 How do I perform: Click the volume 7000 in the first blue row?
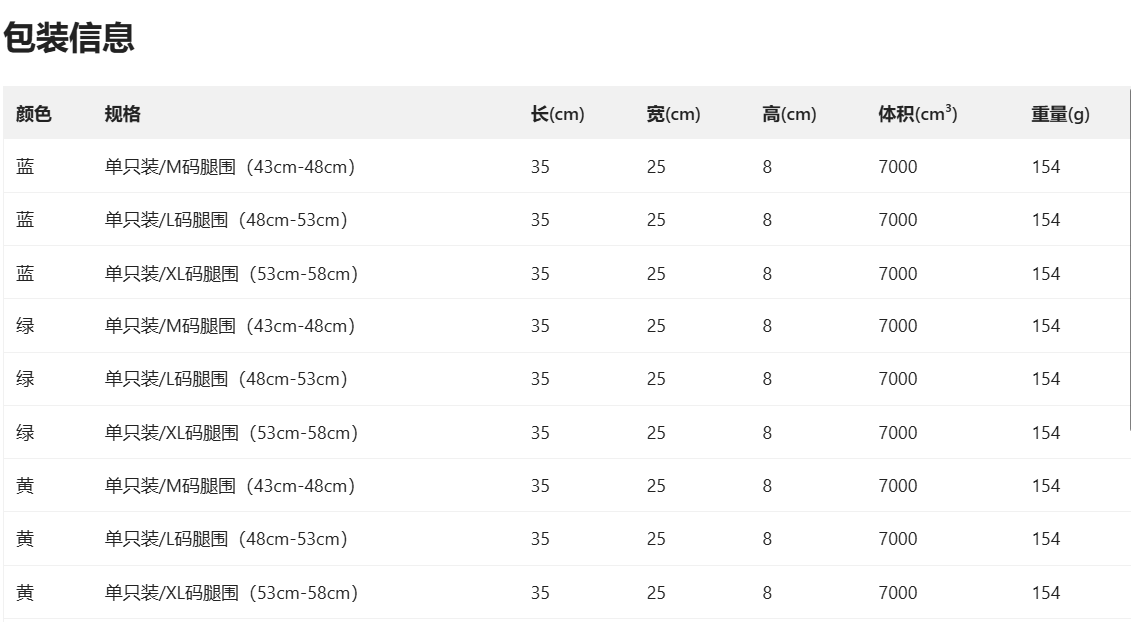tap(897, 167)
